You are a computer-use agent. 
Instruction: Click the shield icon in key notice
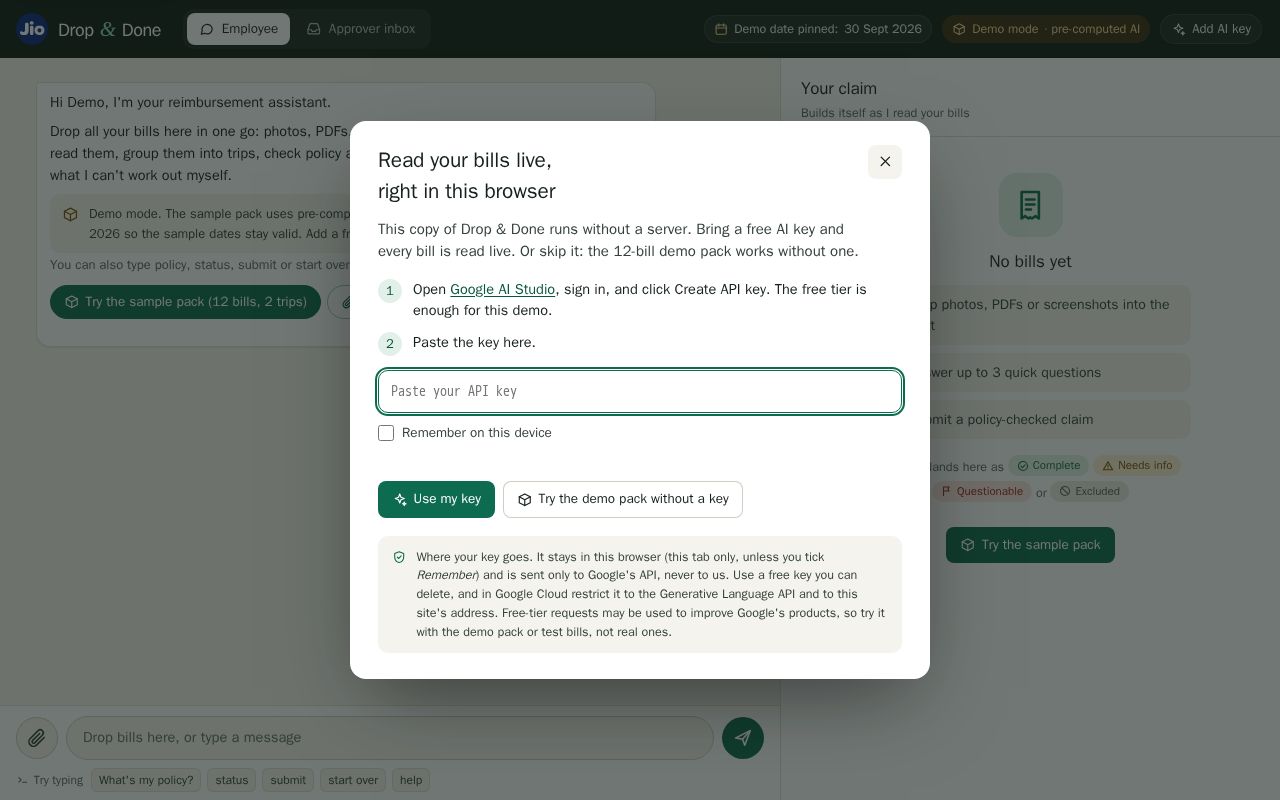(x=399, y=558)
